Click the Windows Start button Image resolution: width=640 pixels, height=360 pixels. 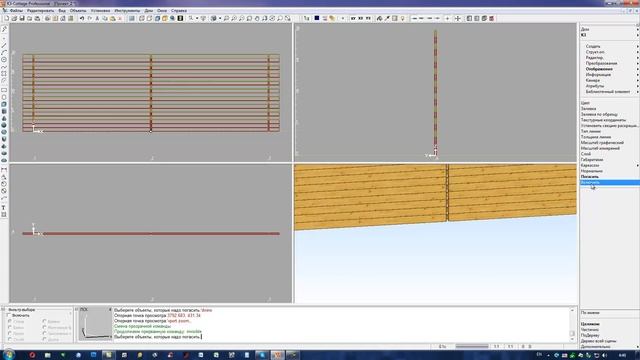click(x=9, y=355)
